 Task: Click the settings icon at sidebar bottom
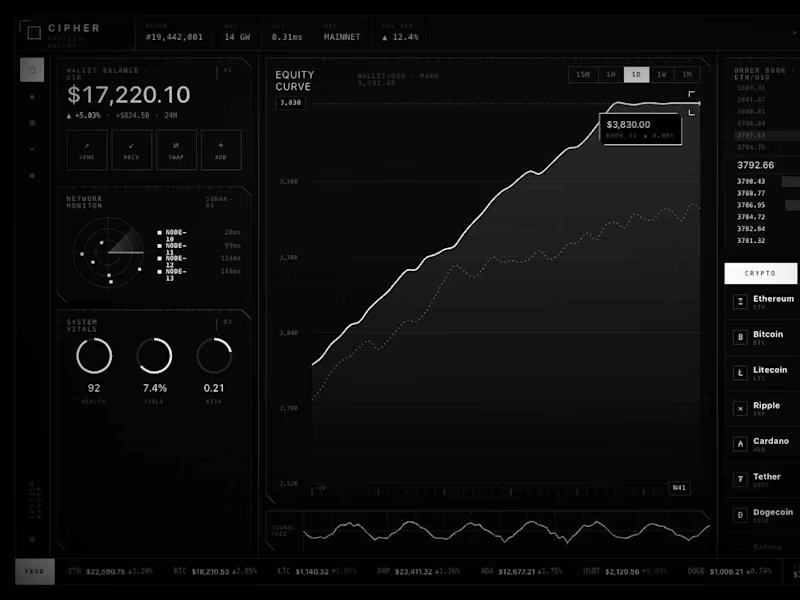(x=32, y=539)
